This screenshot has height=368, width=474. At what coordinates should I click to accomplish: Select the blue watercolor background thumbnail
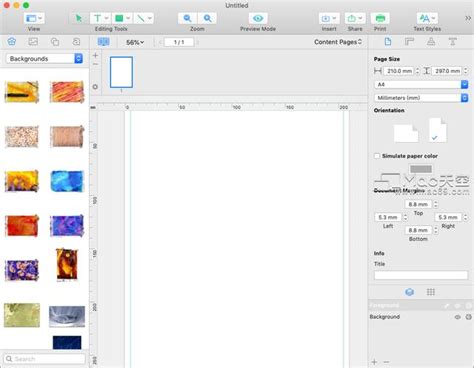[67, 181]
